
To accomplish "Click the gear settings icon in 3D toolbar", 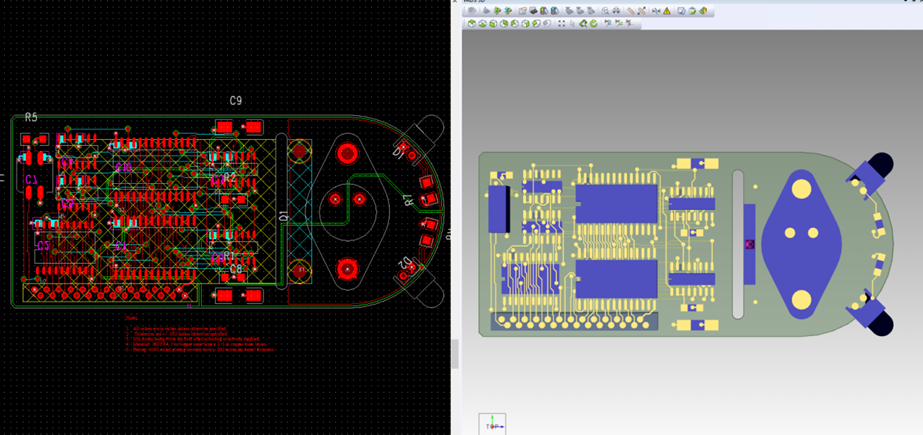I will click(x=472, y=11).
